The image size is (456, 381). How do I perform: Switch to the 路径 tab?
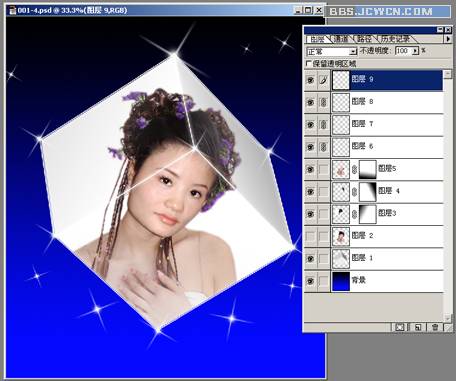(364, 39)
